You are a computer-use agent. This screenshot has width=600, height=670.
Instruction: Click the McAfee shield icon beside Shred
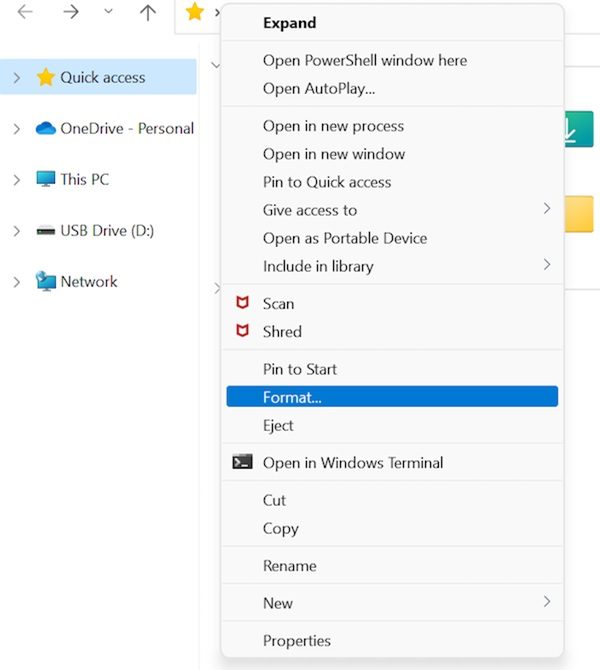241,331
